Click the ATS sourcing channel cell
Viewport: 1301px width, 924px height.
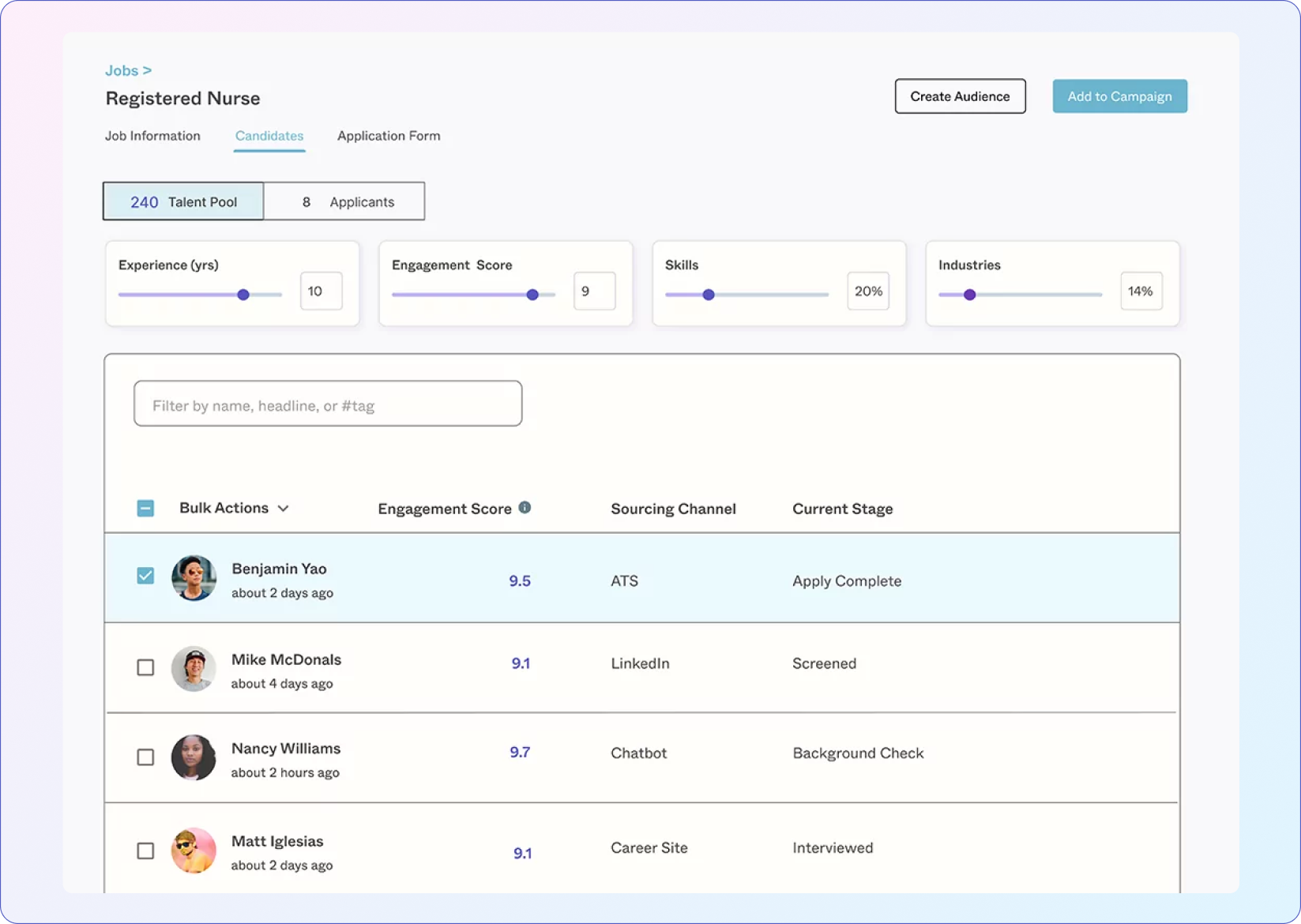tap(624, 580)
